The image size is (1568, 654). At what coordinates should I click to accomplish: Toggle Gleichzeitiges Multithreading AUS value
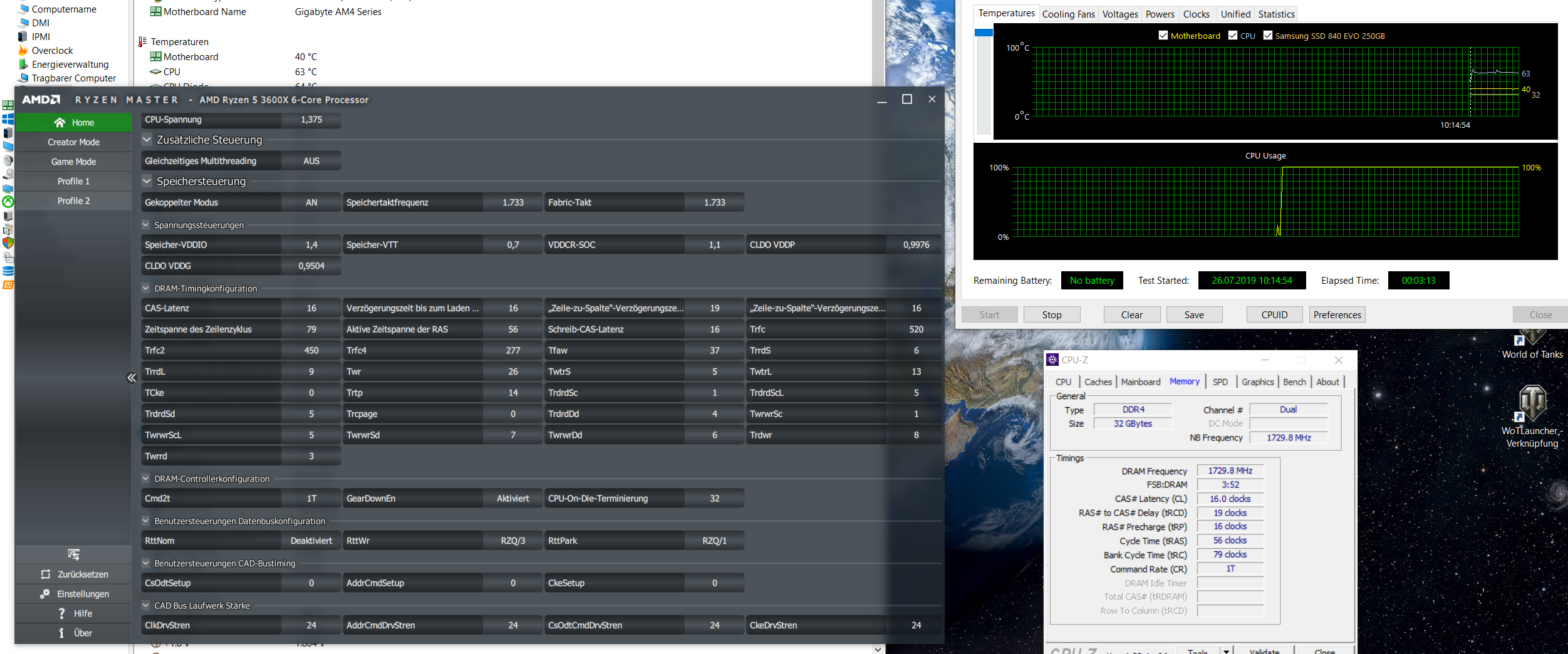coord(311,161)
